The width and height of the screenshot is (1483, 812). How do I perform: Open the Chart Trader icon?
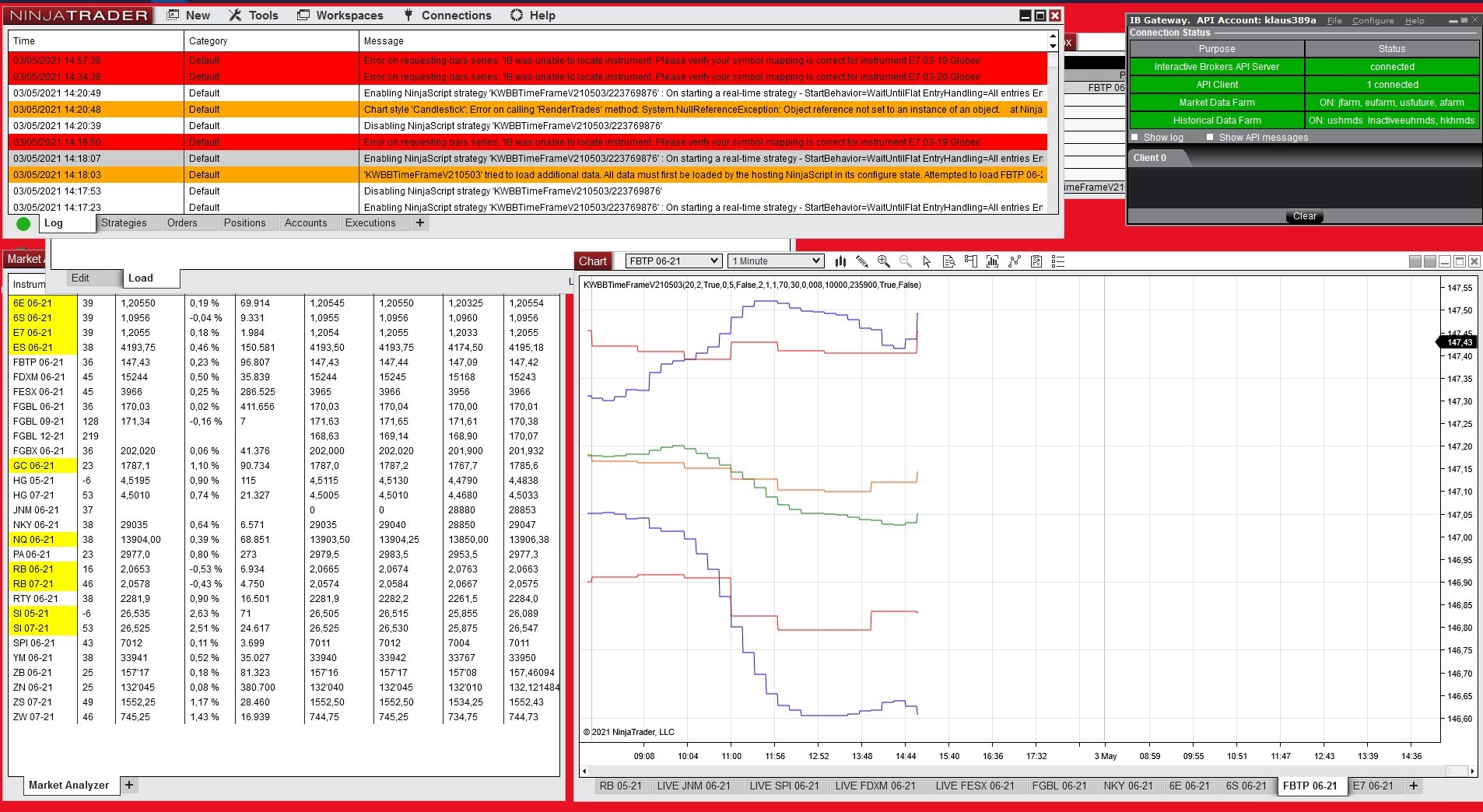click(x=970, y=261)
